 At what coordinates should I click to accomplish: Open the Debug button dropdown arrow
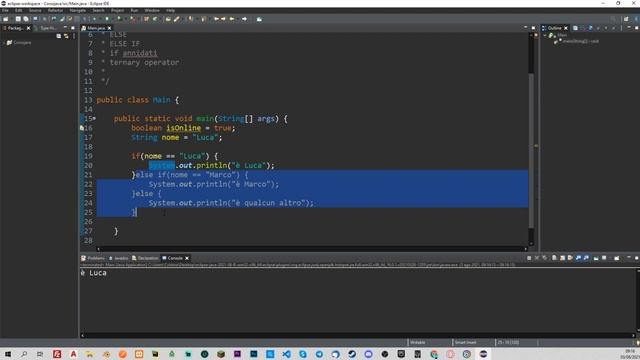(x=100, y=19)
